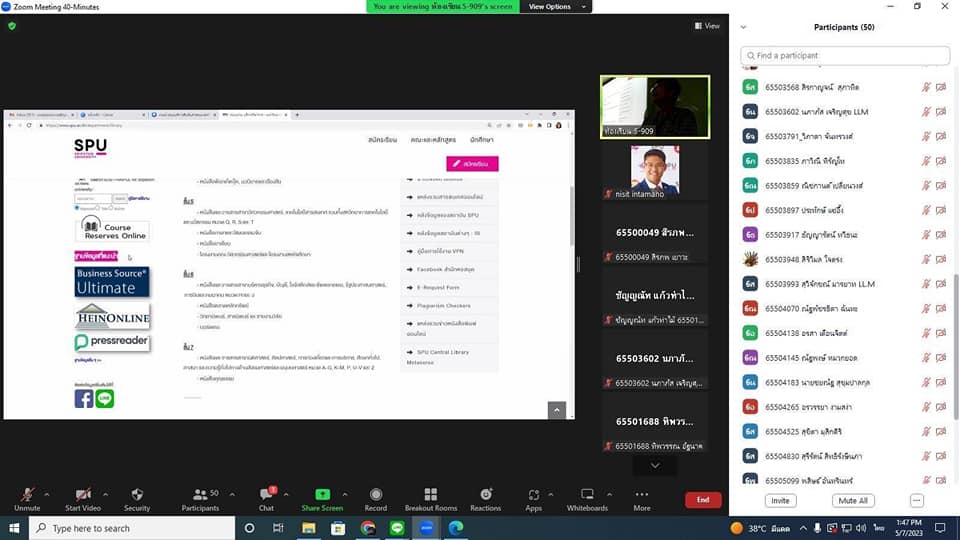Click the Mute All button
This screenshot has height=540, width=960.
tap(853, 500)
